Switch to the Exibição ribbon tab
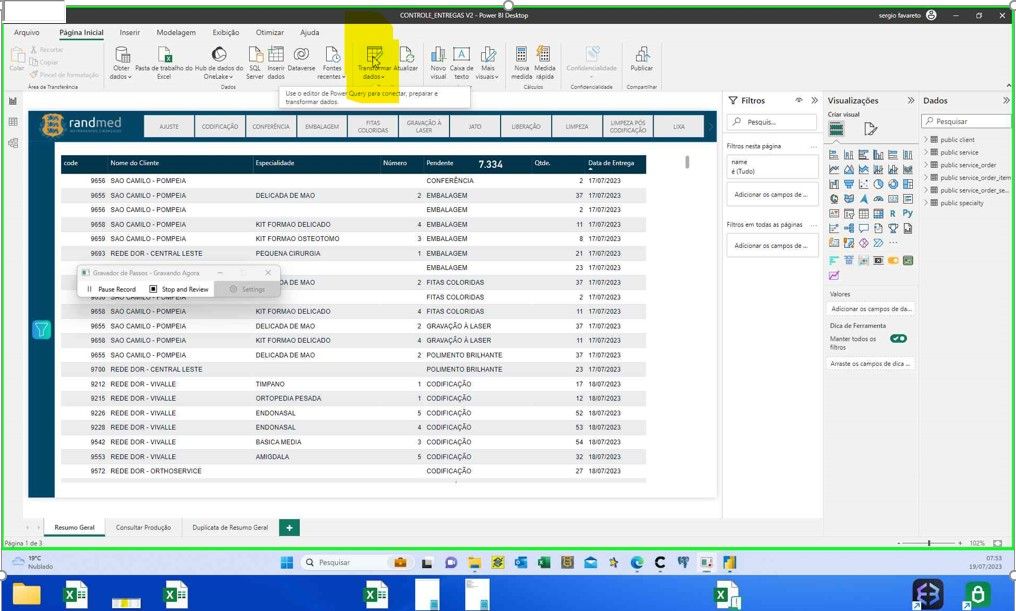 tap(225, 32)
